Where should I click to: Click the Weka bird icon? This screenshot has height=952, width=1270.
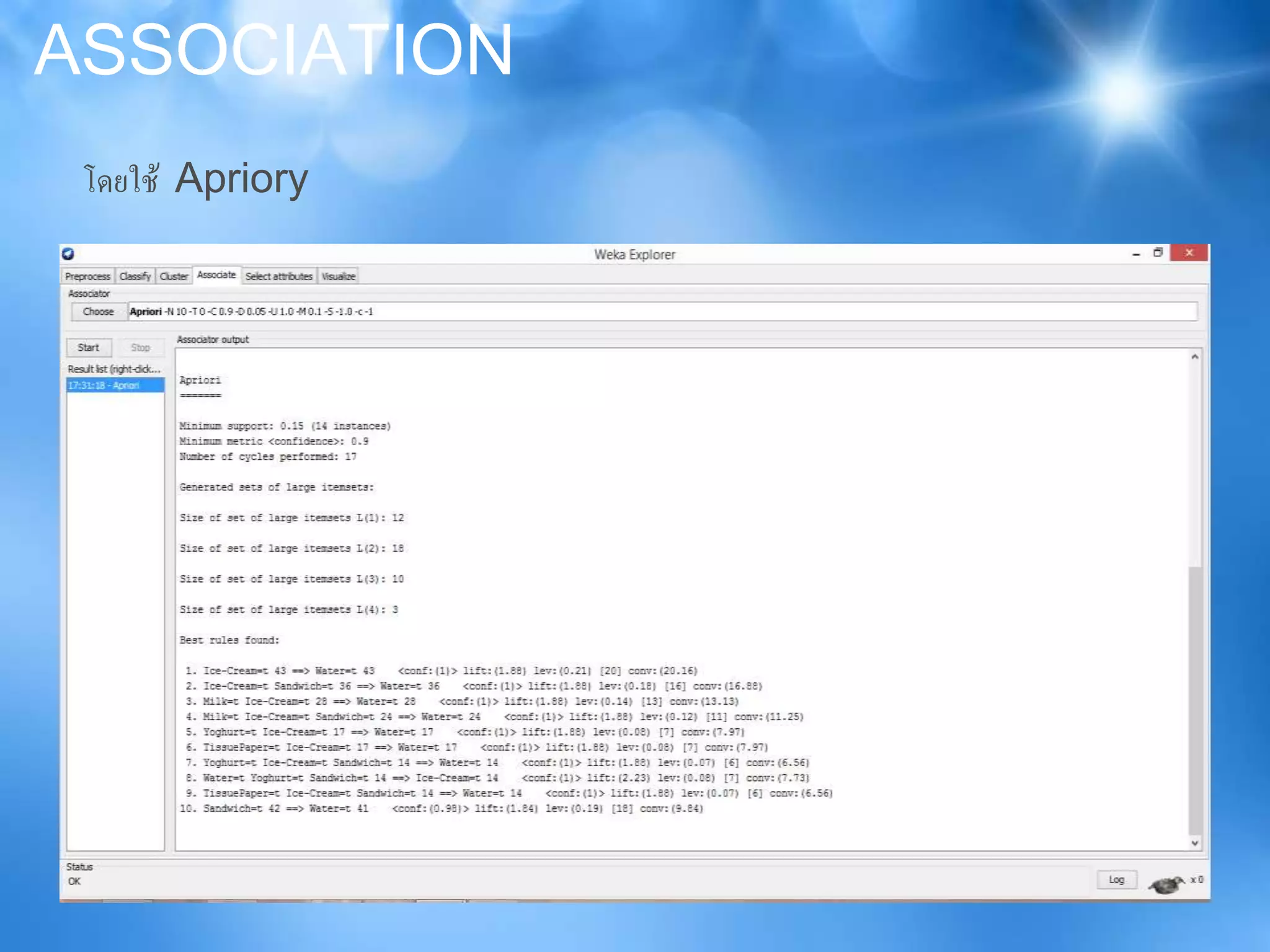tap(1166, 883)
